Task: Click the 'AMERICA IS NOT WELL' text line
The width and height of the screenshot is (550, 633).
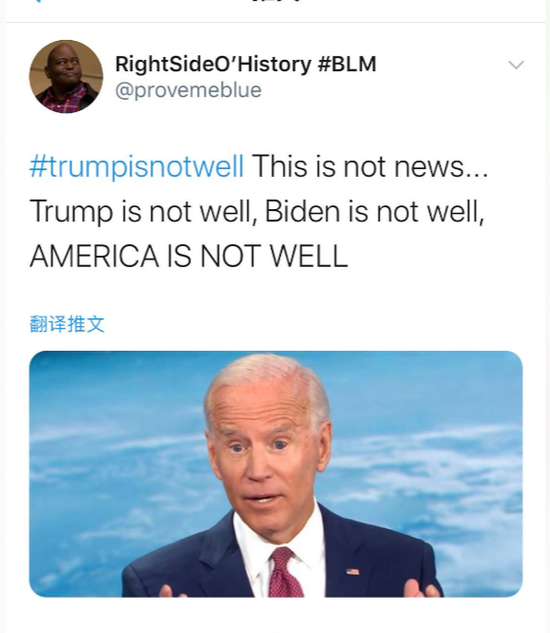Action: (x=189, y=256)
